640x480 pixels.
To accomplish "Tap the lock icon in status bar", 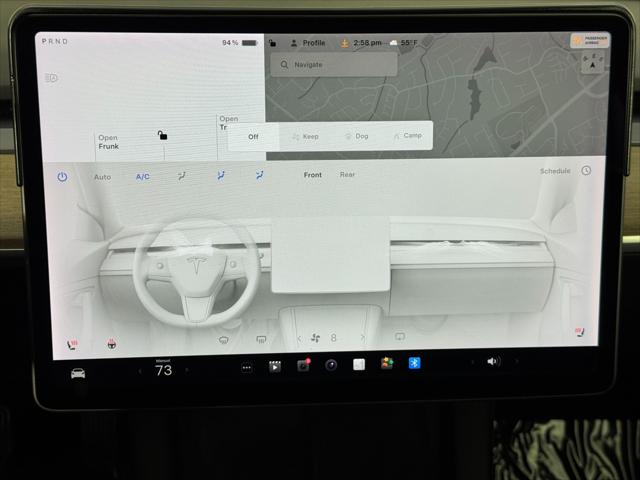I will coord(272,43).
